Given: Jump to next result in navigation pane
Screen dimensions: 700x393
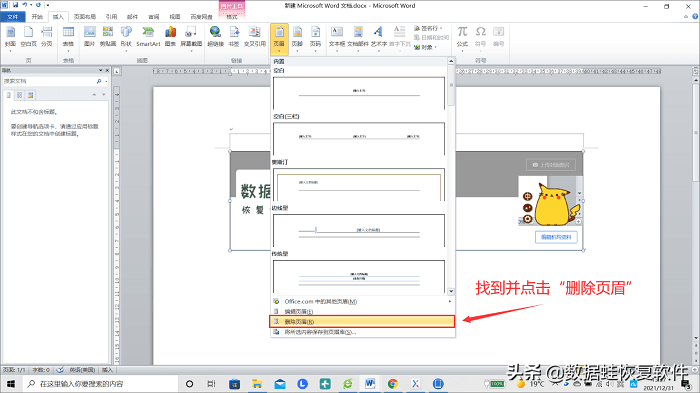Looking at the screenshot, I should pos(104,95).
